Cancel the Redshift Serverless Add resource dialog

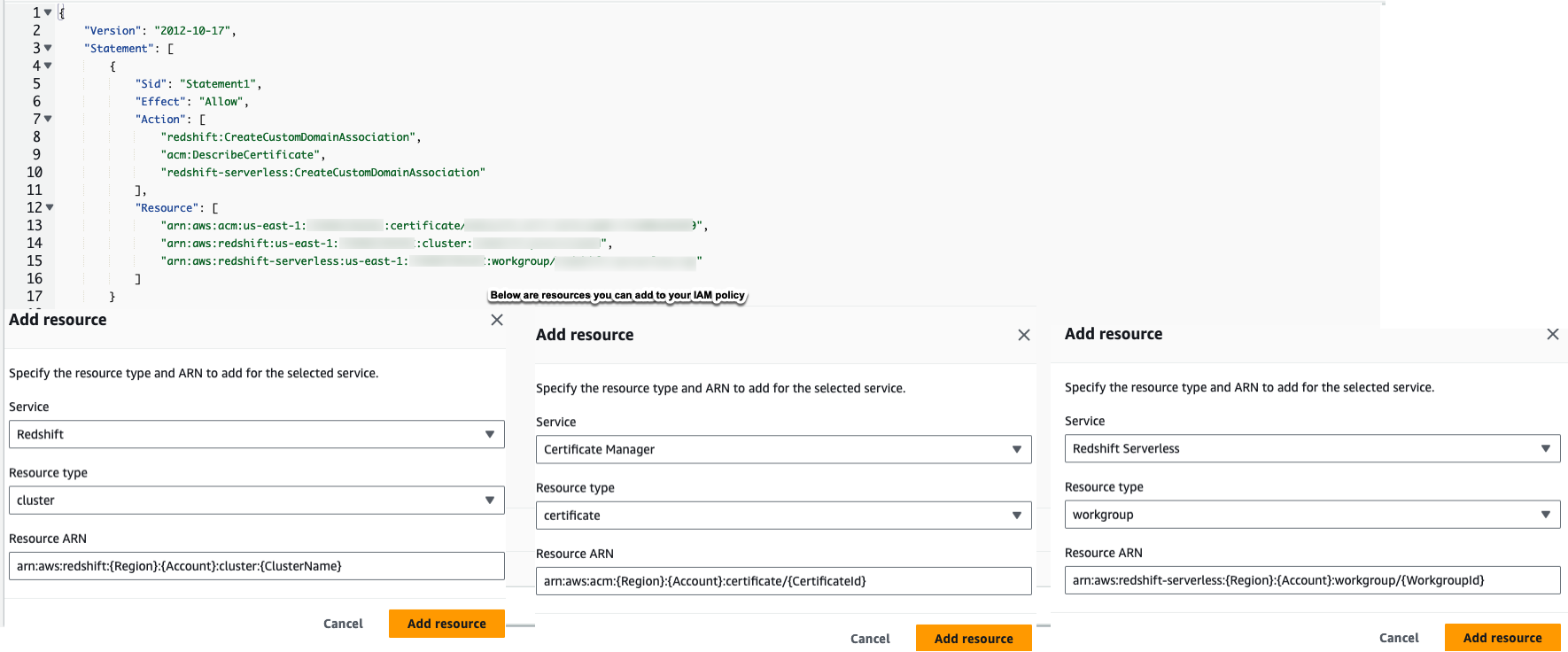(1399, 638)
